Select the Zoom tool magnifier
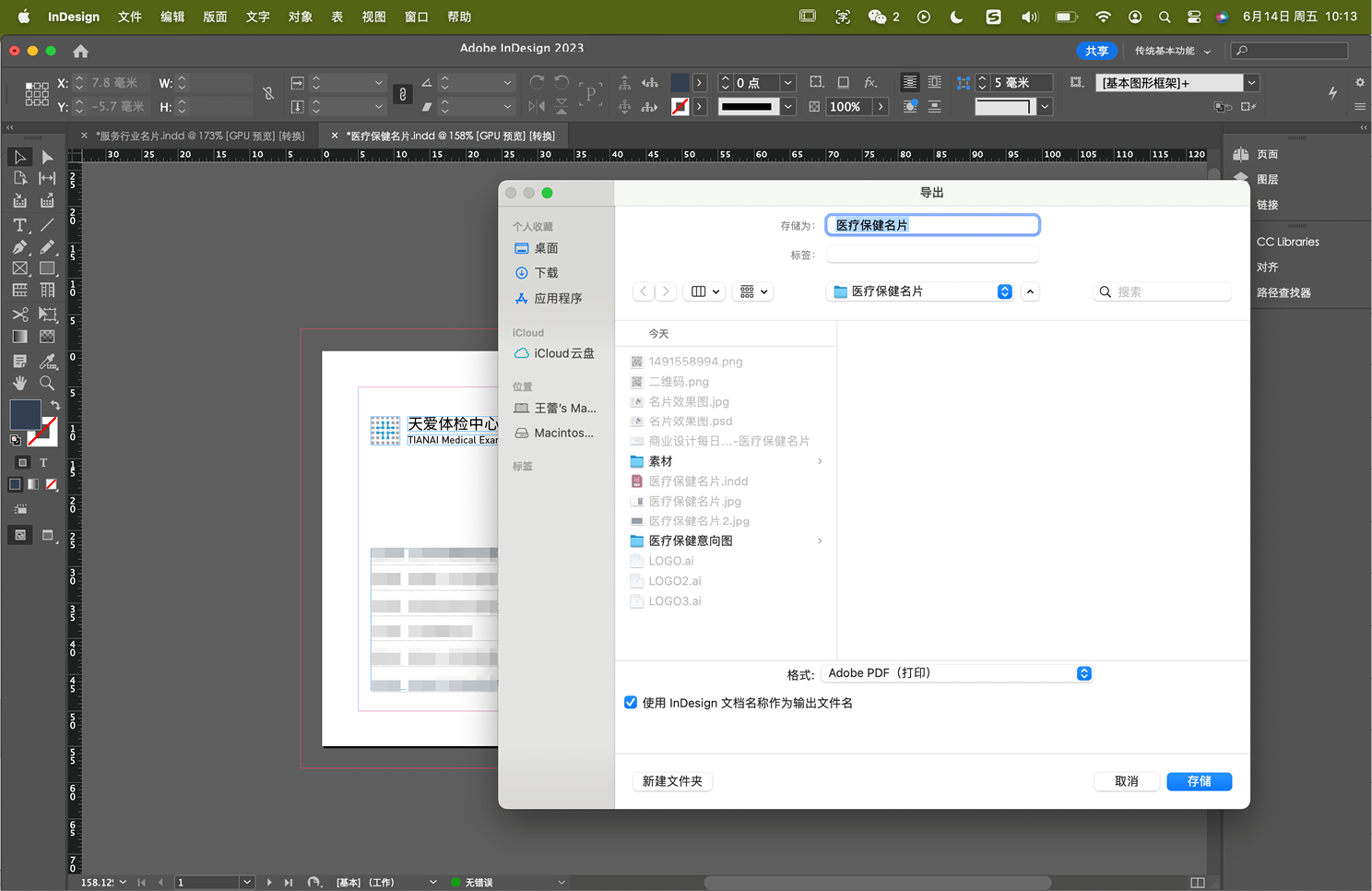 pyautogui.click(x=47, y=383)
